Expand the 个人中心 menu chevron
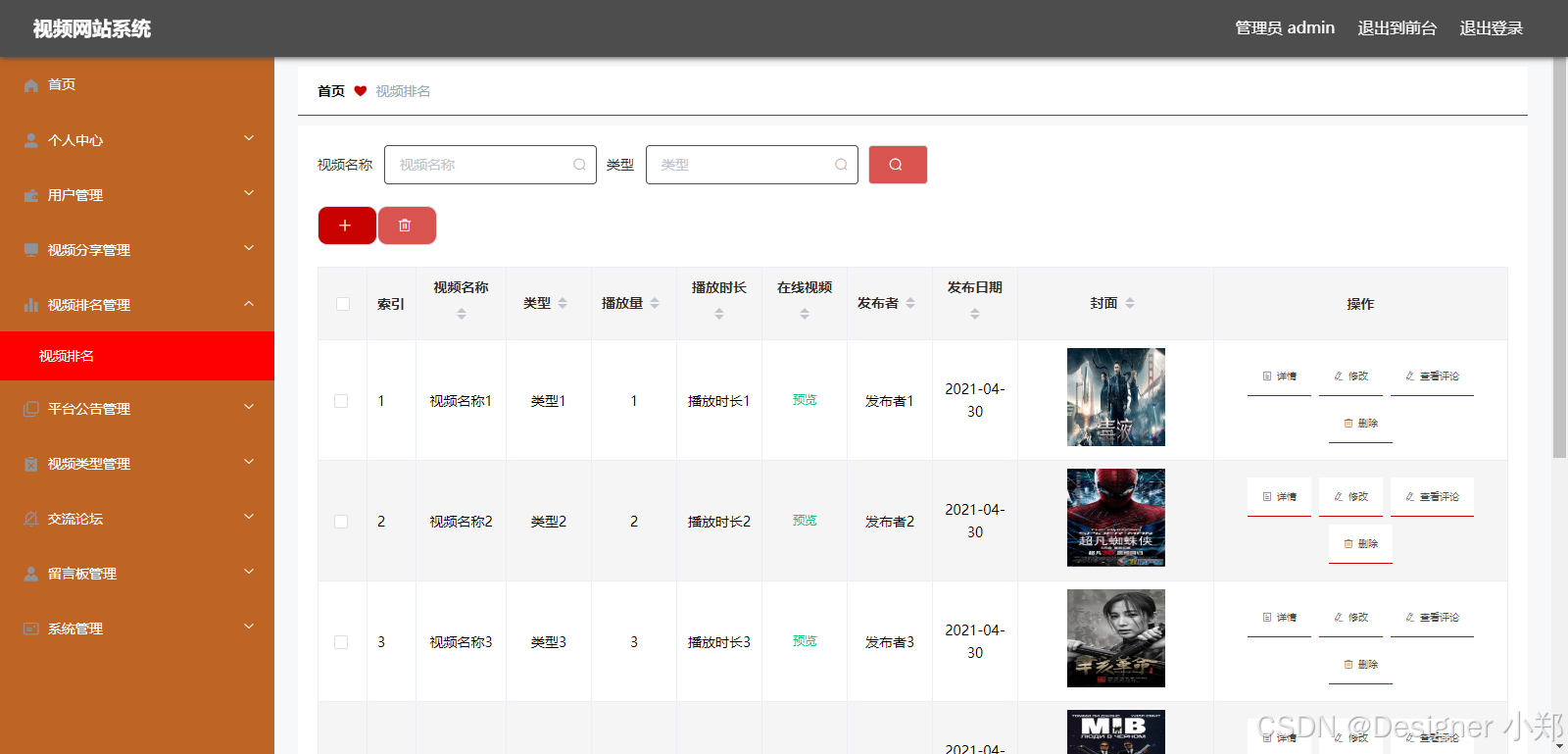1568x754 pixels. point(249,138)
